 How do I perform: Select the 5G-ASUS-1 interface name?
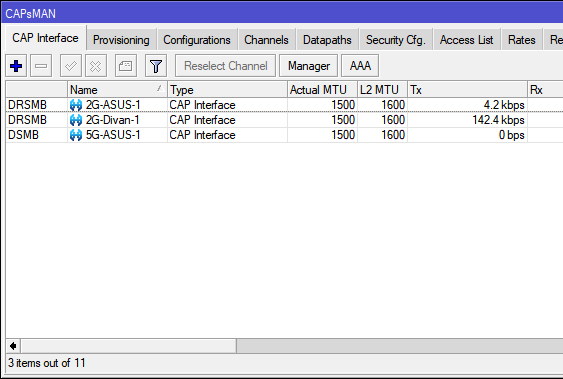pos(113,135)
